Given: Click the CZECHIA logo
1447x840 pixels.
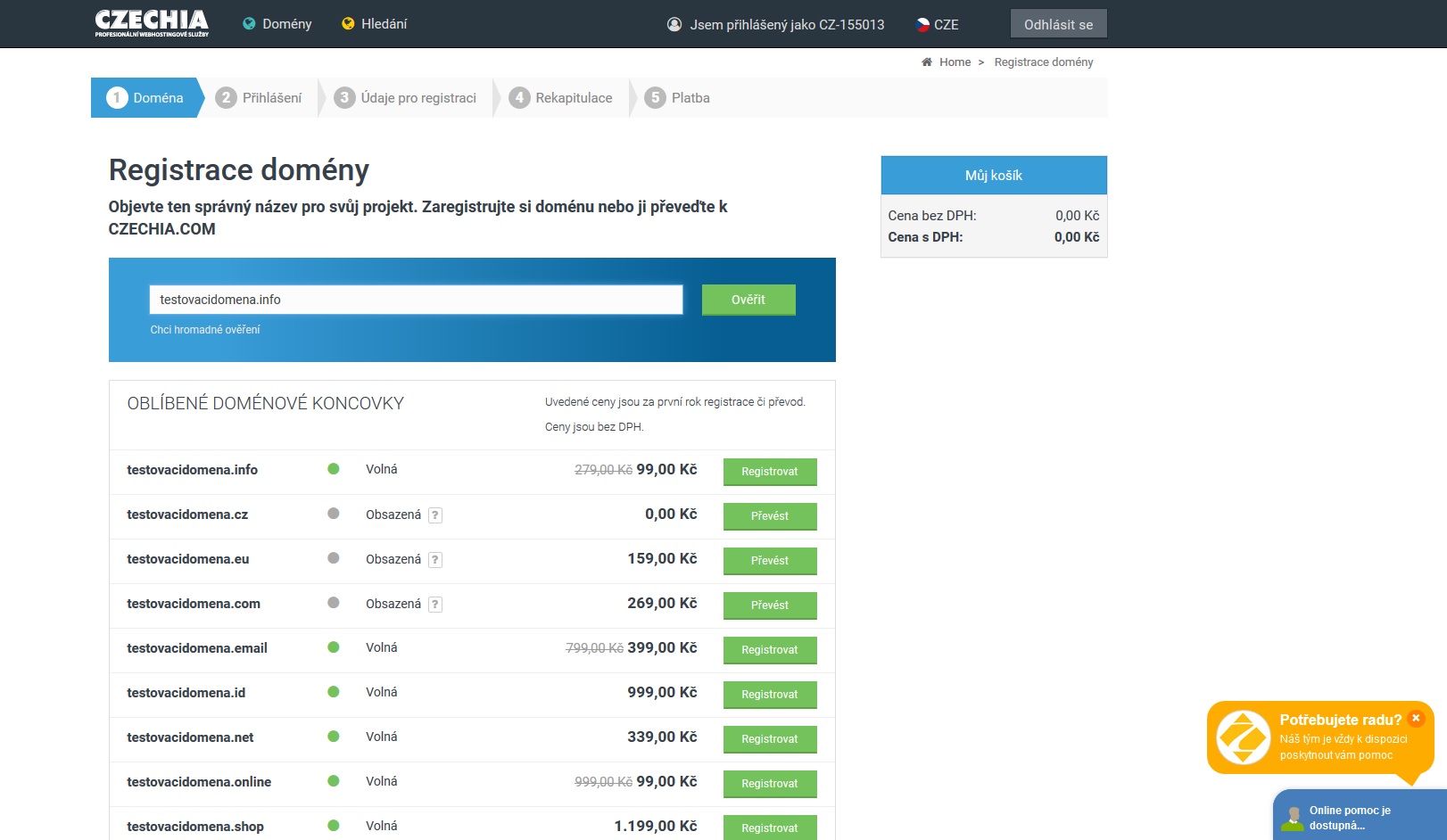Looking at the screenshot, I should tap(152, 23).
